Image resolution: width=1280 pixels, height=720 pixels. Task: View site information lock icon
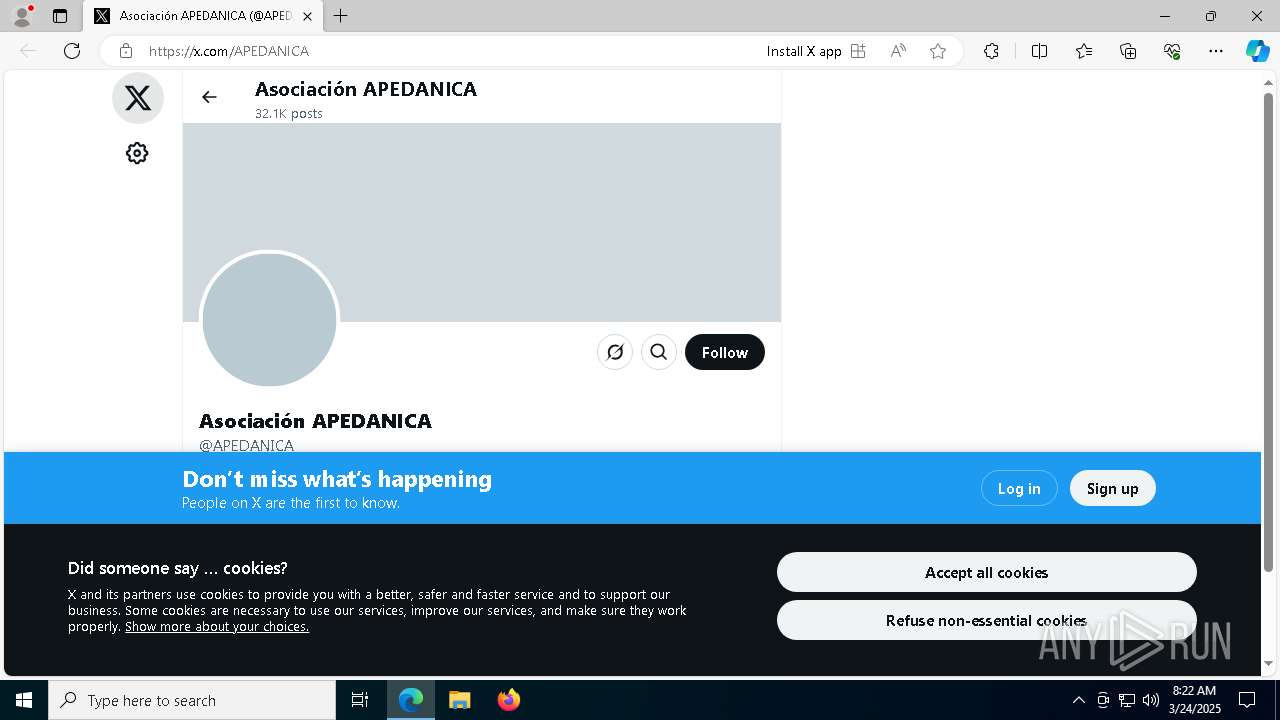[x=126, y=51]
